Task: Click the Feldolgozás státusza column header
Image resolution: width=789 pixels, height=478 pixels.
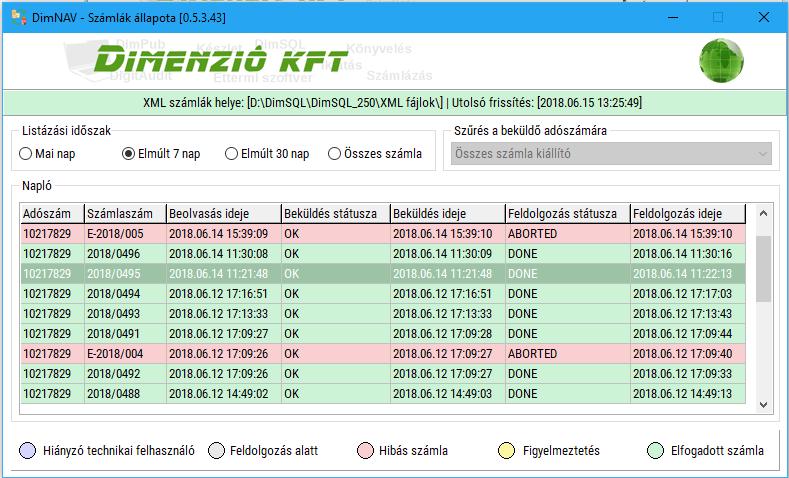Action: tap(568, 213)
